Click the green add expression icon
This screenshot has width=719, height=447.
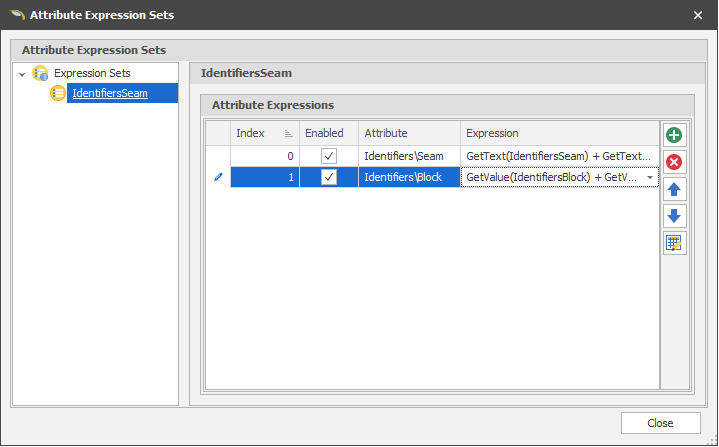(675, 135)
